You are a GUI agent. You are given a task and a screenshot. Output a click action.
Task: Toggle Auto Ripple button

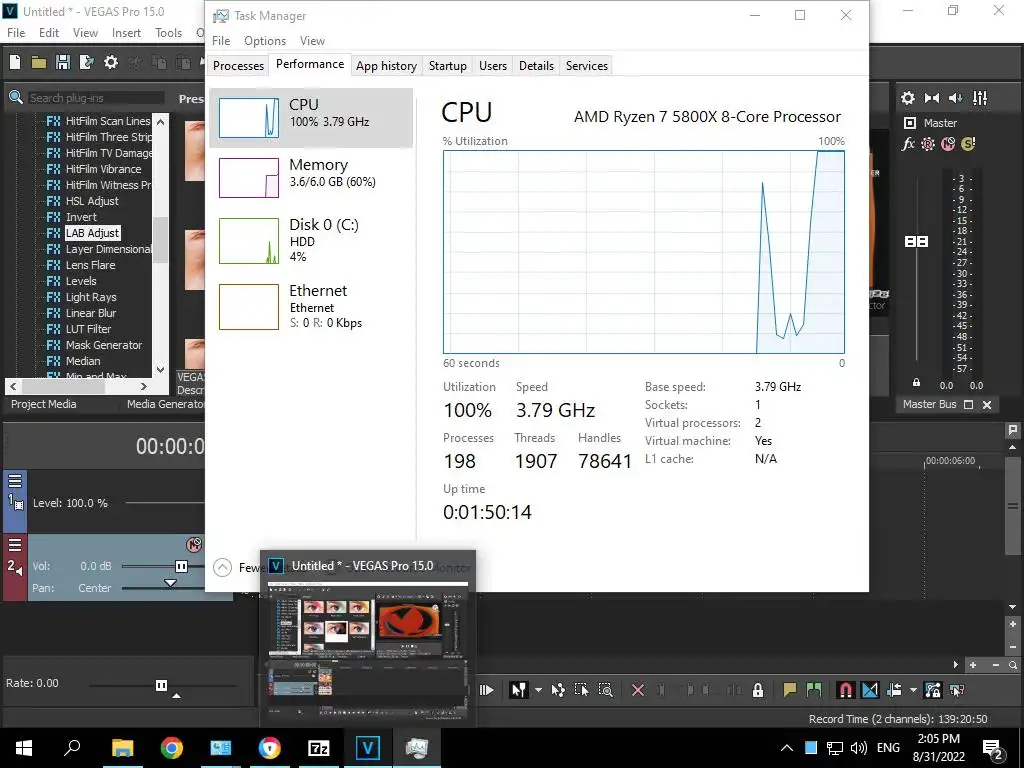[x=894, y=690]
